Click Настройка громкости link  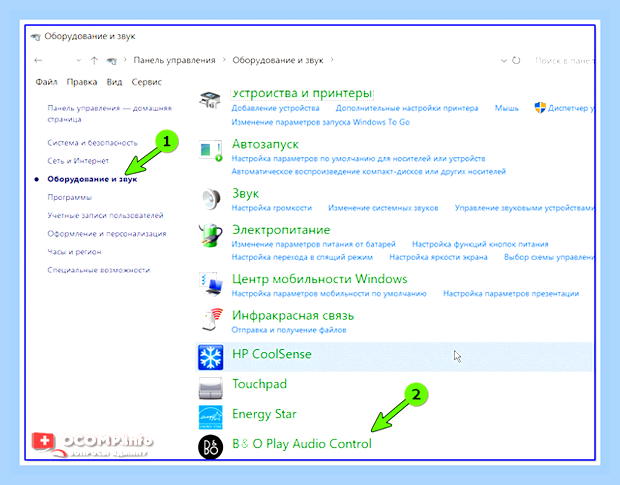point(272,208)
